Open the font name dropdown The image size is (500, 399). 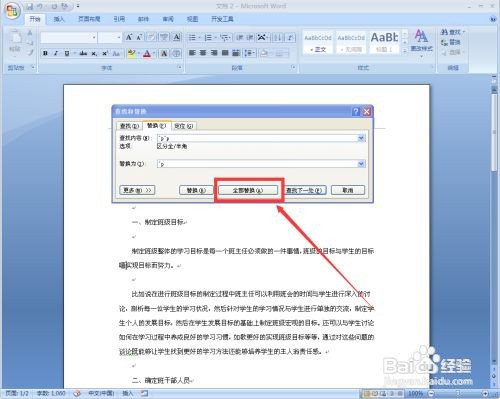94,37
